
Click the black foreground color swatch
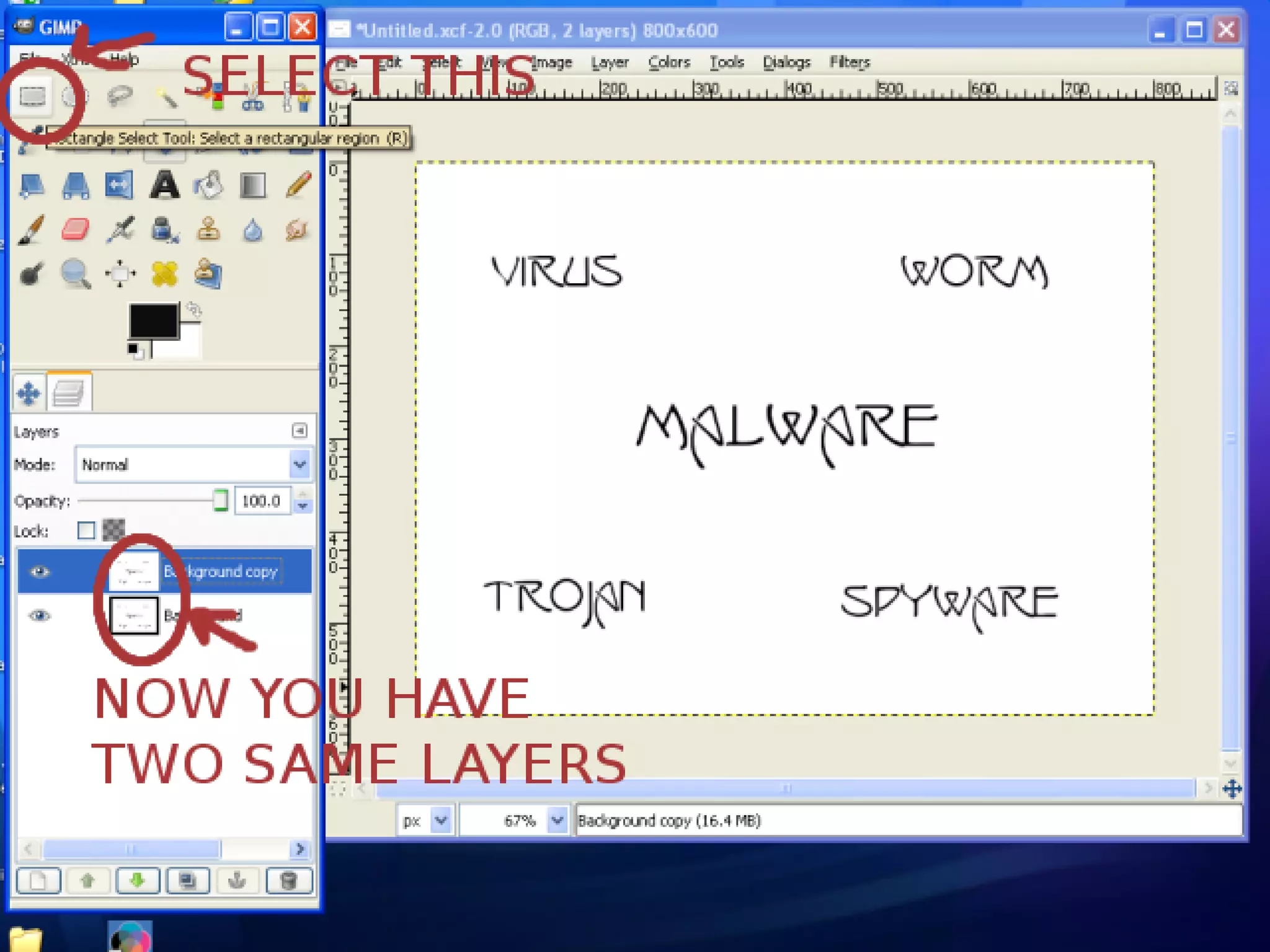coord(153,320)
